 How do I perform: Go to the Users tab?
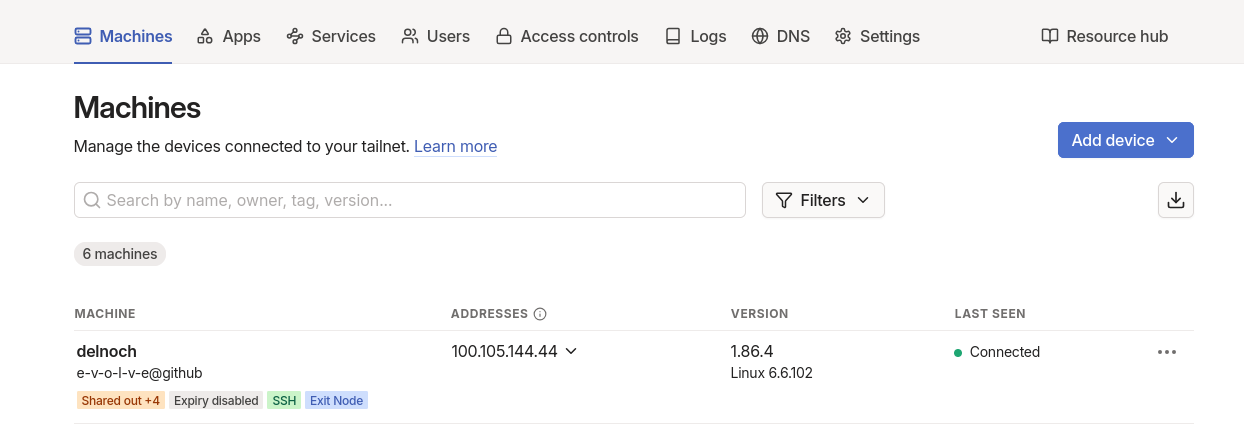(x=435, y=36)
